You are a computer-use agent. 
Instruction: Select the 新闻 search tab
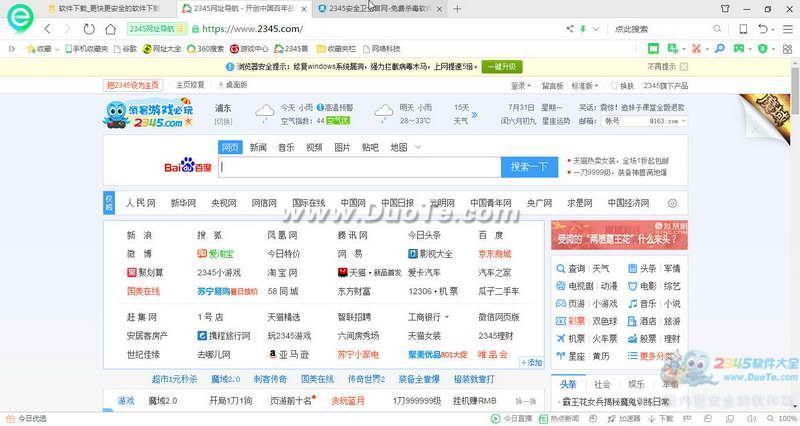(258, 147)
